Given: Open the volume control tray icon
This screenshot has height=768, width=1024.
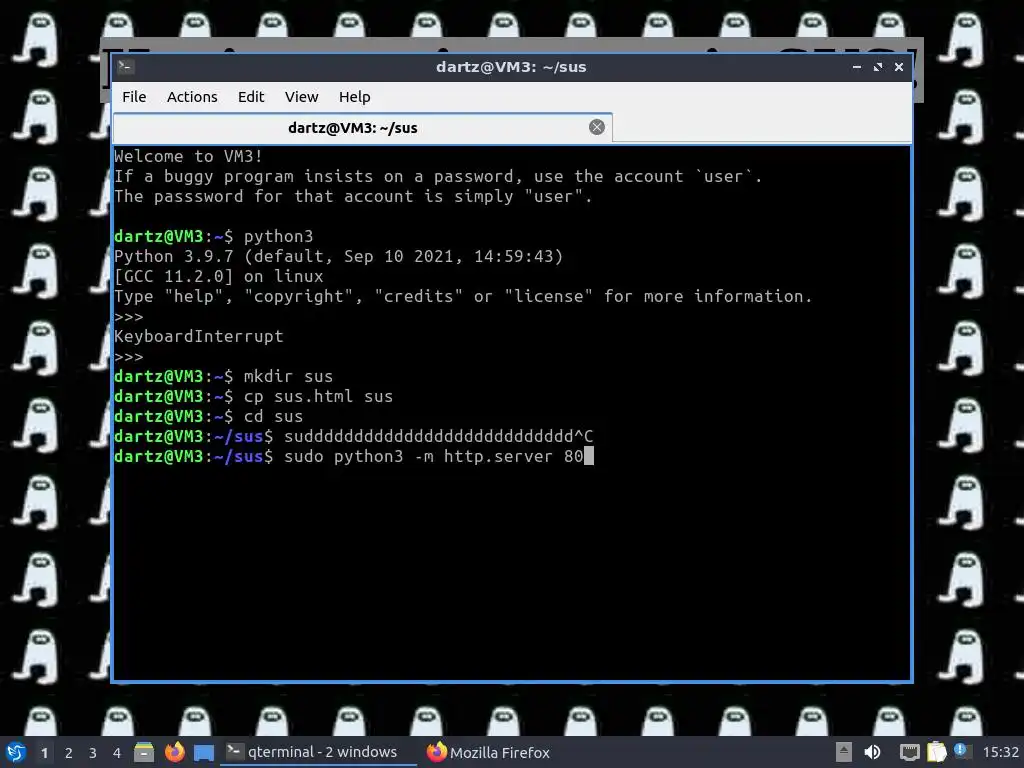Looking at the screenshot, I should (872, 752).
